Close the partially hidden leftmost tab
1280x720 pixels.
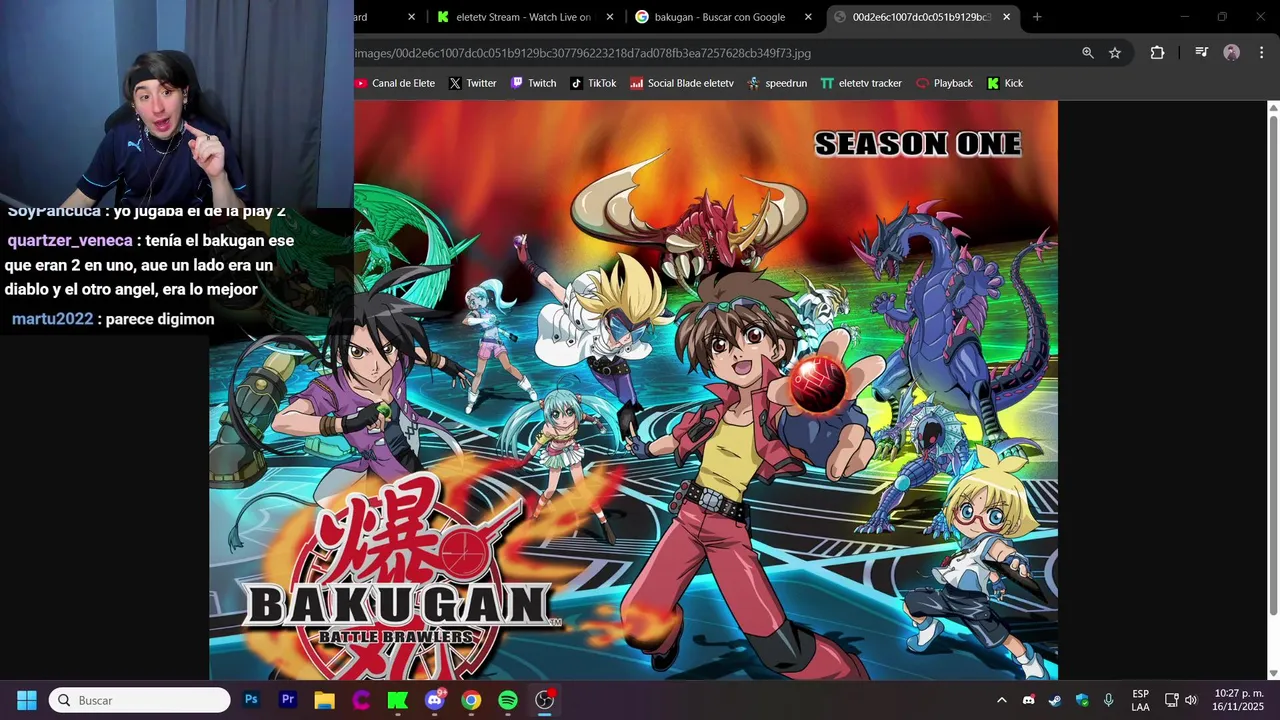pos(411,17)
